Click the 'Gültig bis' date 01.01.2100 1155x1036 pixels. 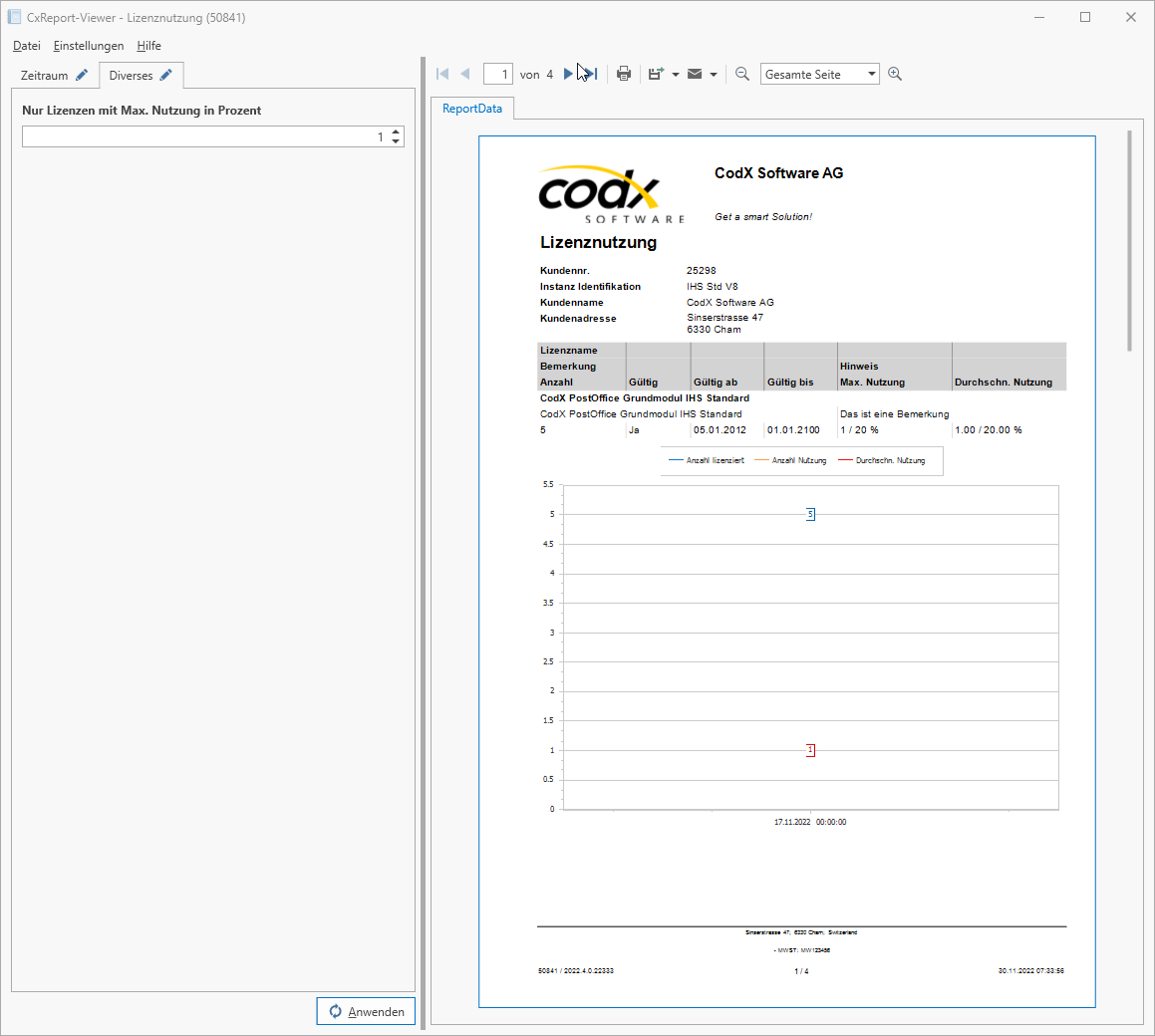tap(793, 430)
